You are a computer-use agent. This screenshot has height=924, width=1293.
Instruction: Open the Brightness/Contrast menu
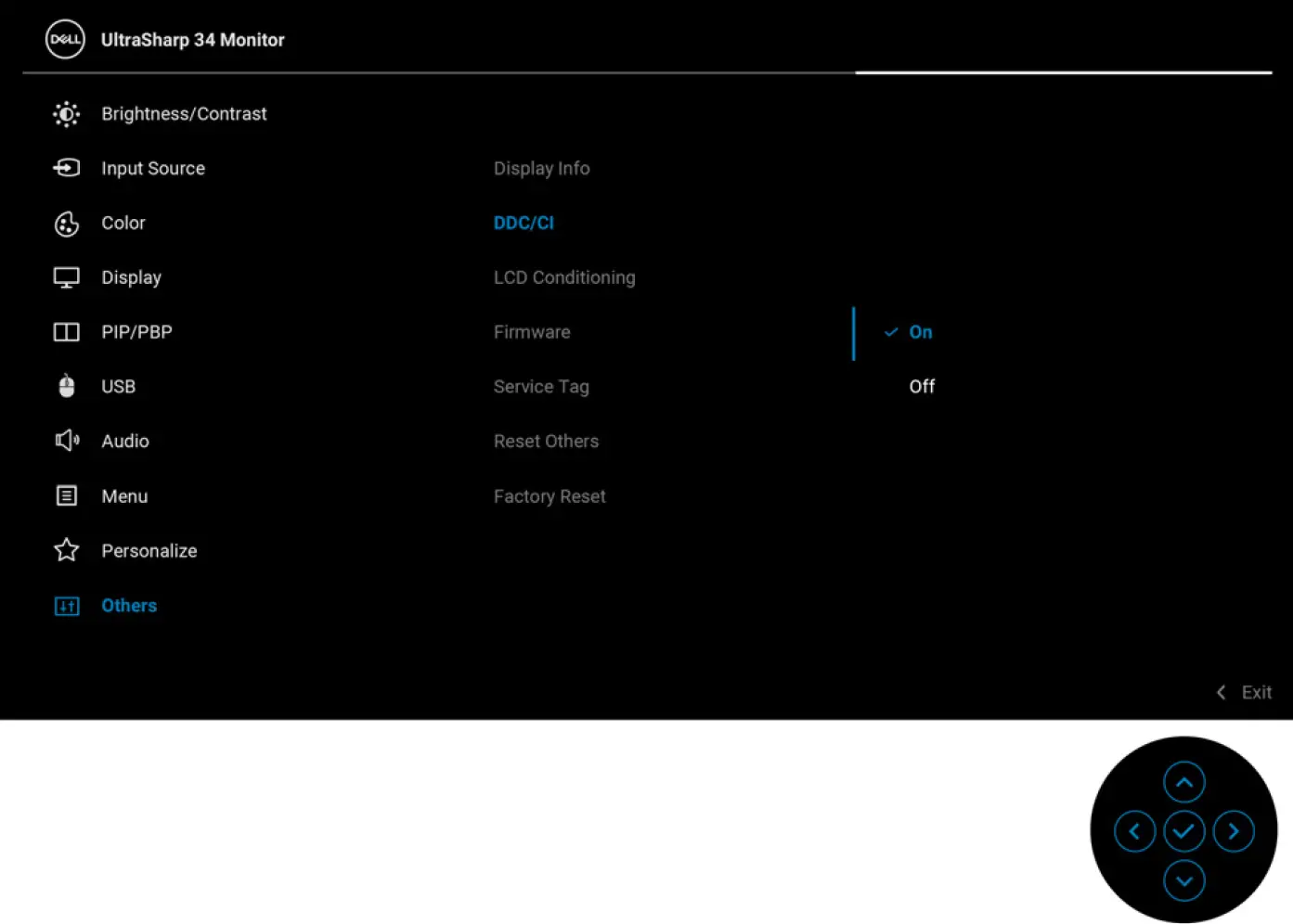(x=184, y=114)
